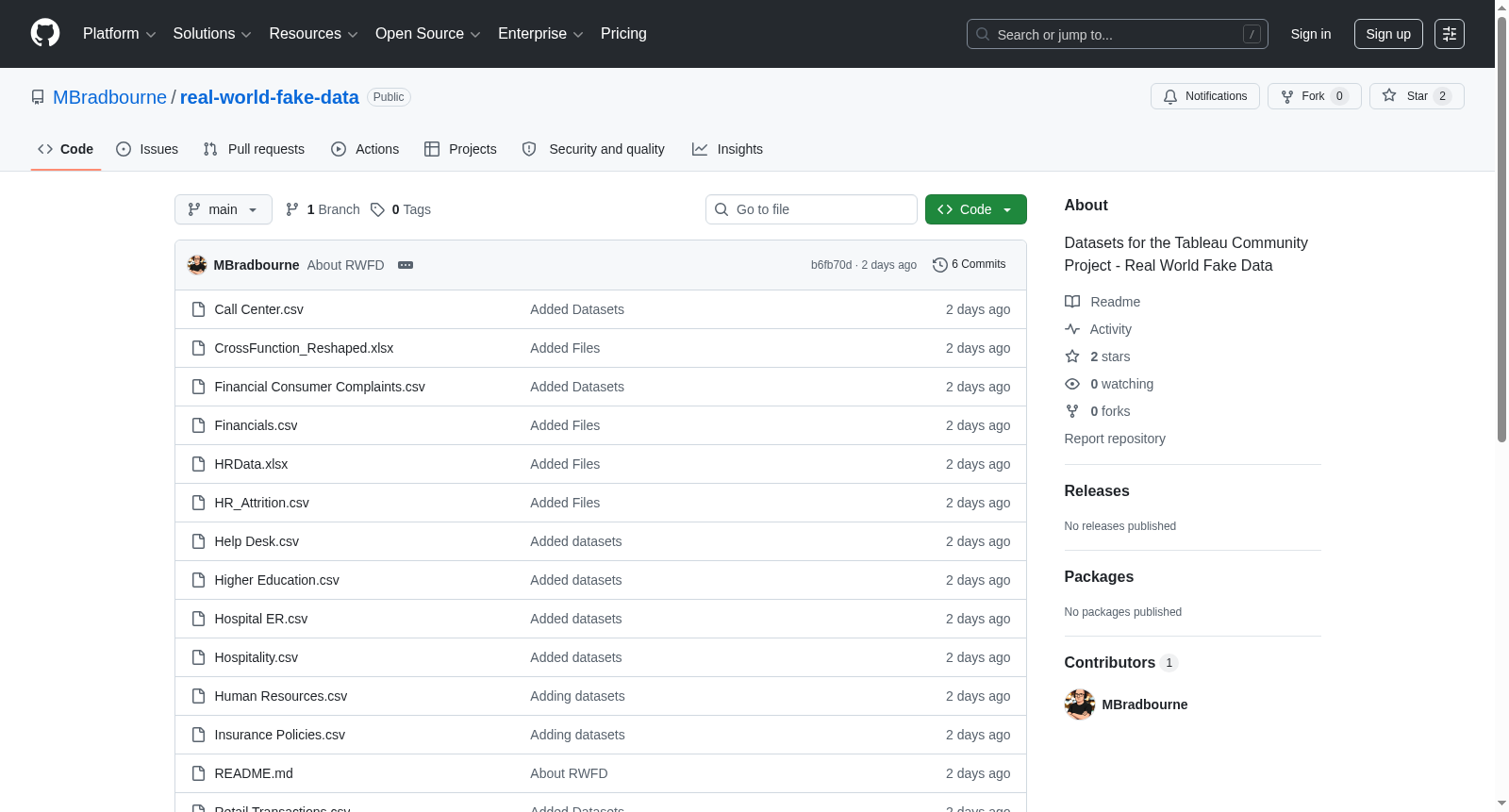Switch to the Issues tab

click(x=147, y=149)
